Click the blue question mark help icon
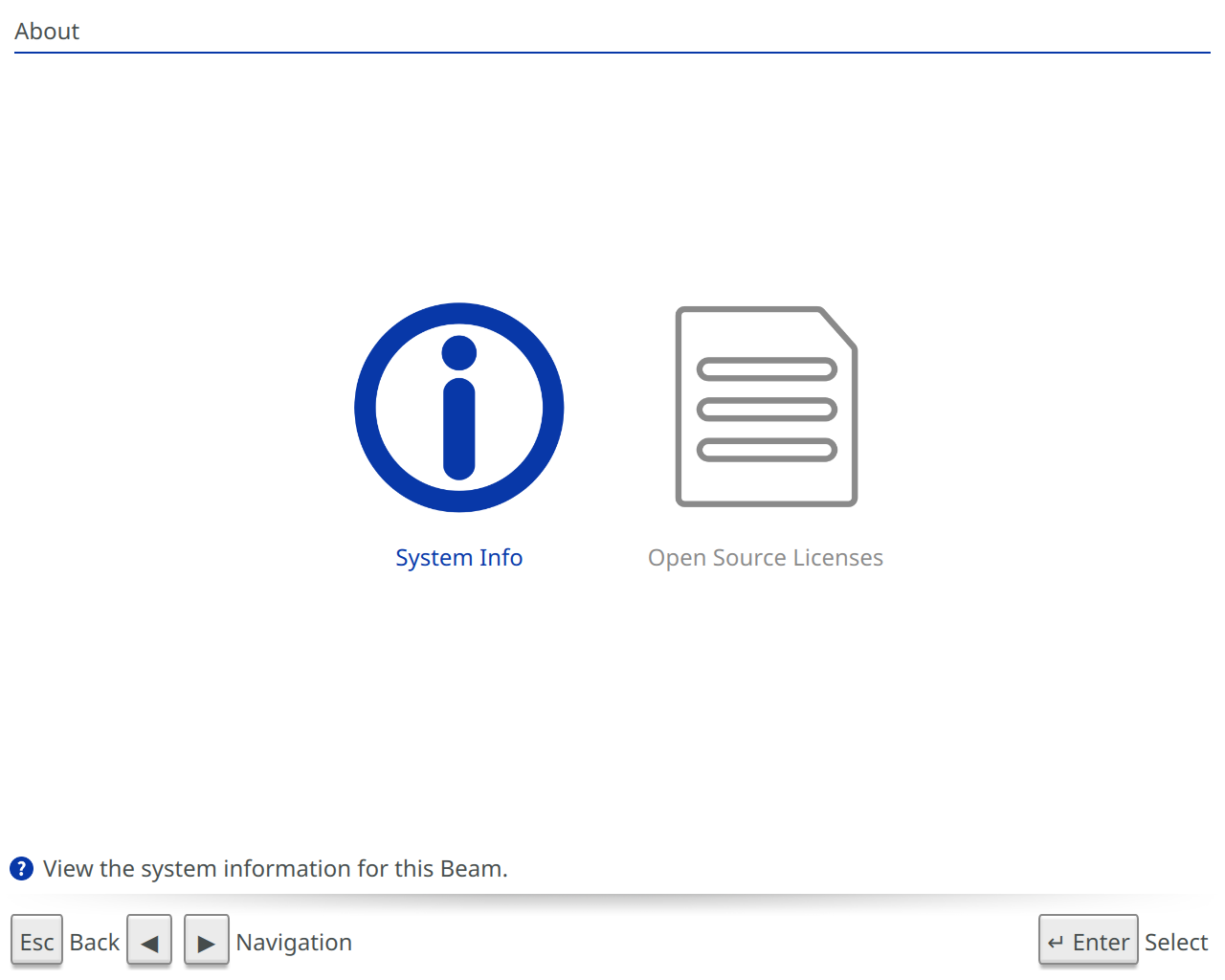 click(x=21, y=868)
